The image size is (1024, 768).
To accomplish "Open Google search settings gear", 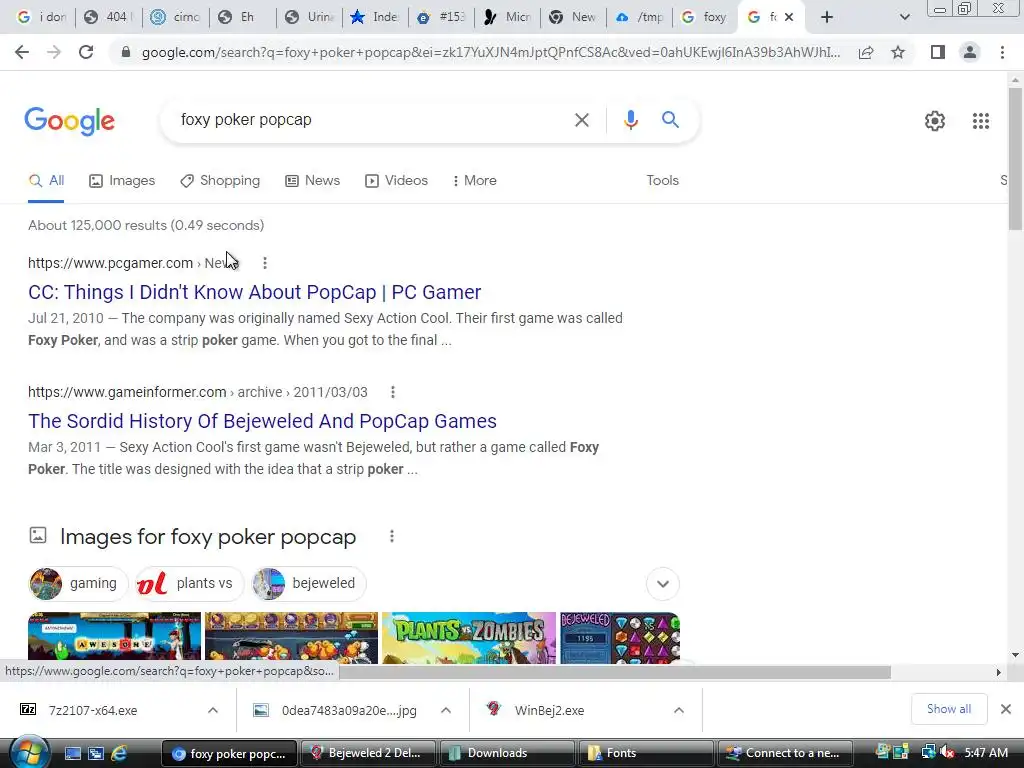I will click(x=935, y=121).
